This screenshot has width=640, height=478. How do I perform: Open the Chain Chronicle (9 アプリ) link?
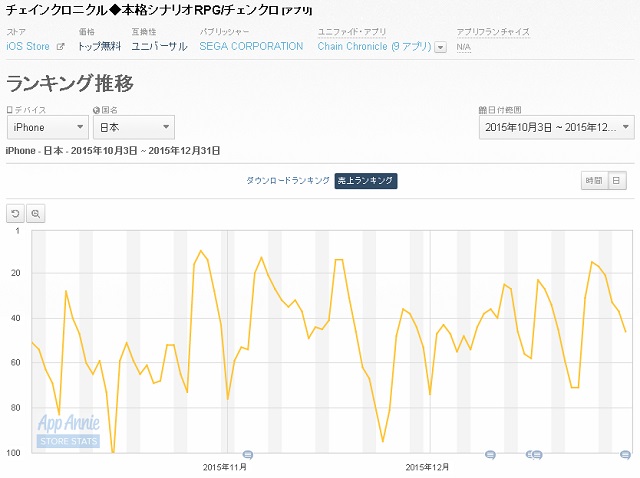(x=374, y=47)
